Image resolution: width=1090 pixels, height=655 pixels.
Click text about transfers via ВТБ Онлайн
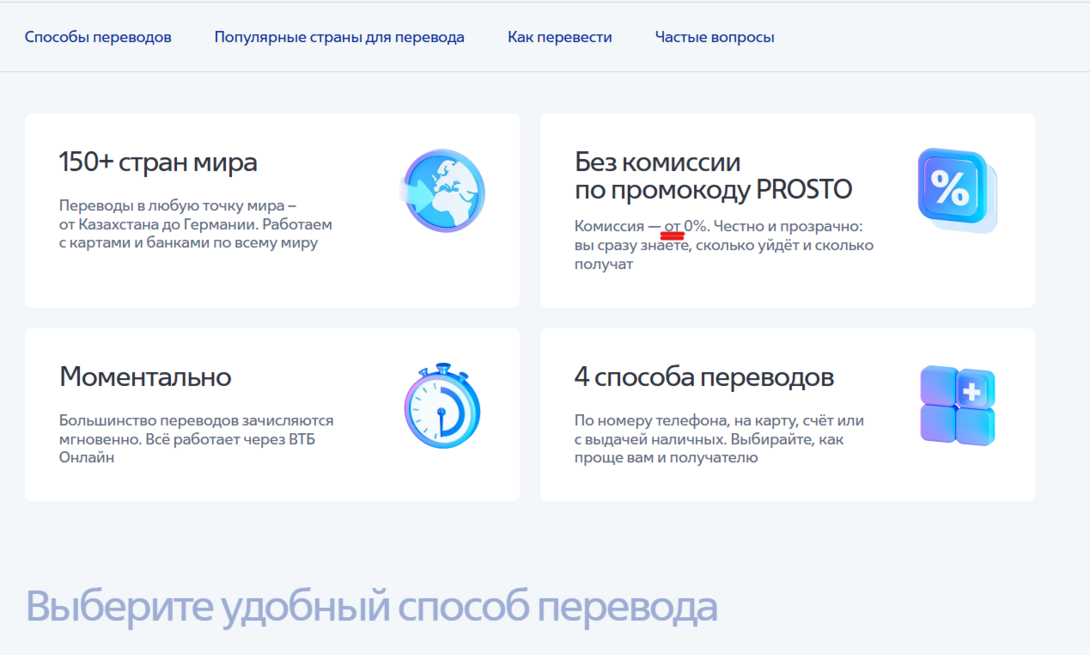pyautogui.click(x=196, y=439)
